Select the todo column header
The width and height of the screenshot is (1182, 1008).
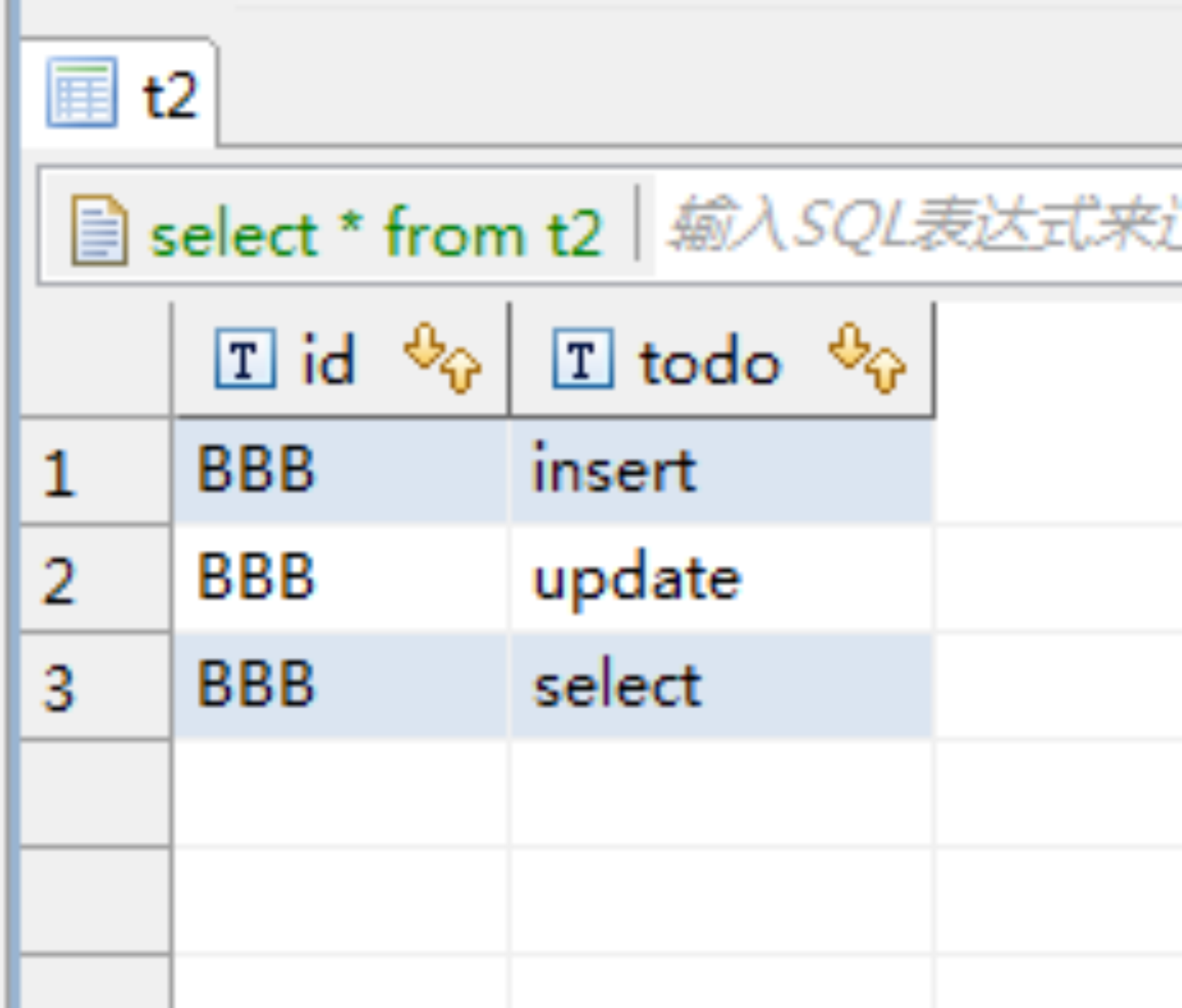pyautogui.click(x=709, y=362)
